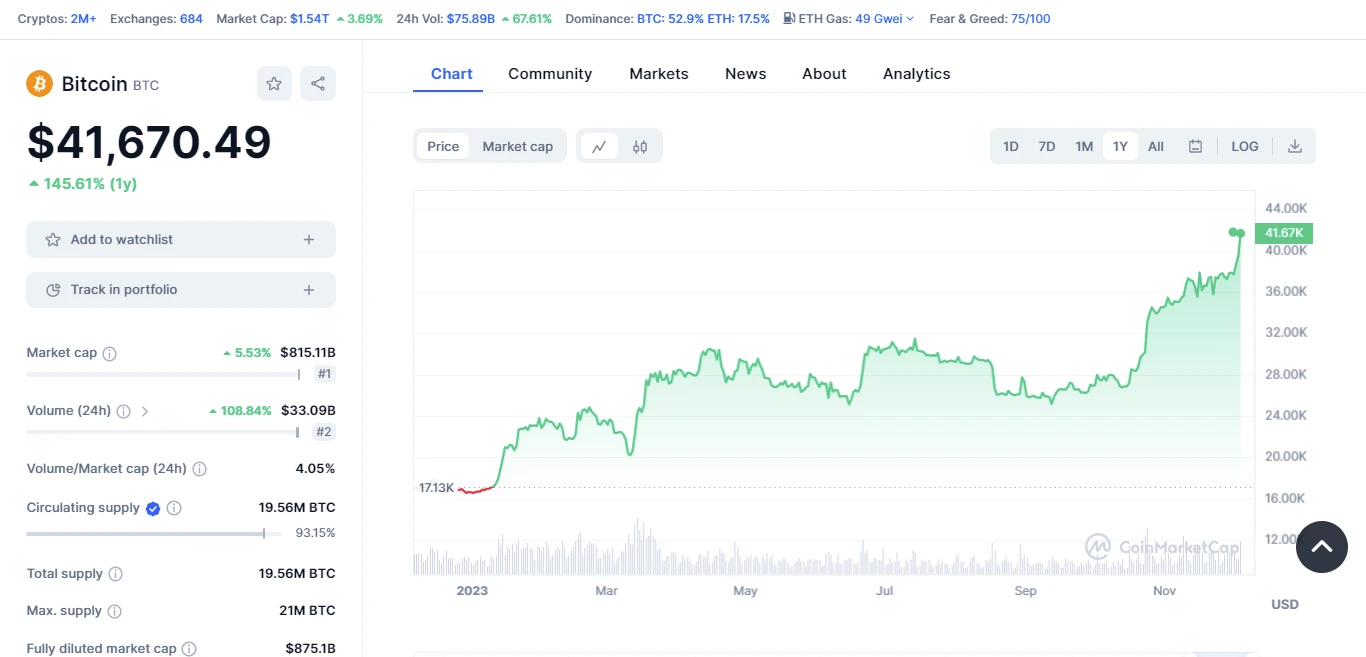The width and height of the screenshot is (1366, 657).
Task: Click the $815.11B market cap value
Action: (308, 353)
